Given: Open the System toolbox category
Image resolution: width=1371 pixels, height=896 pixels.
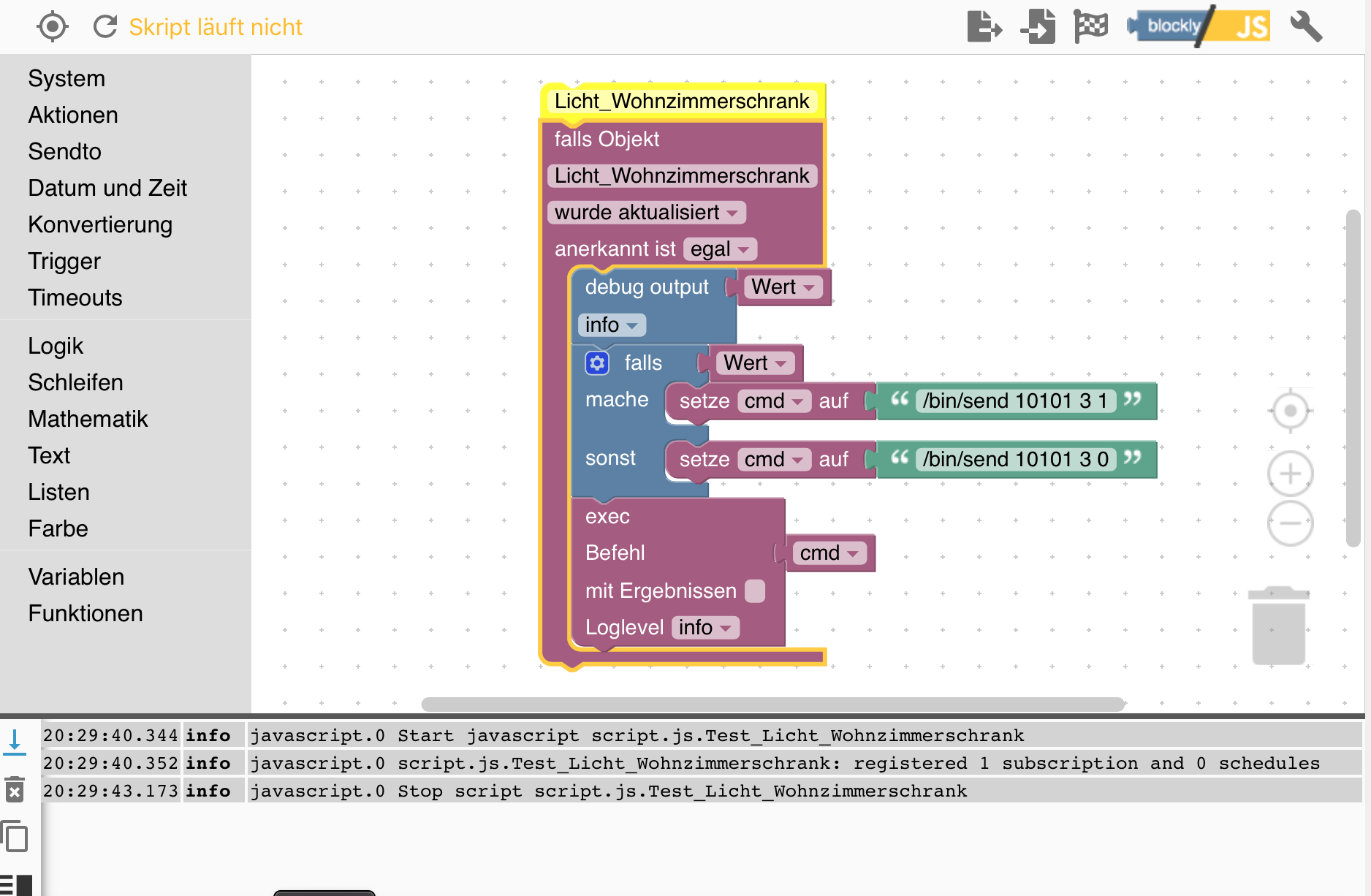Looking at the screenshot, I should (x=67, y=78).
